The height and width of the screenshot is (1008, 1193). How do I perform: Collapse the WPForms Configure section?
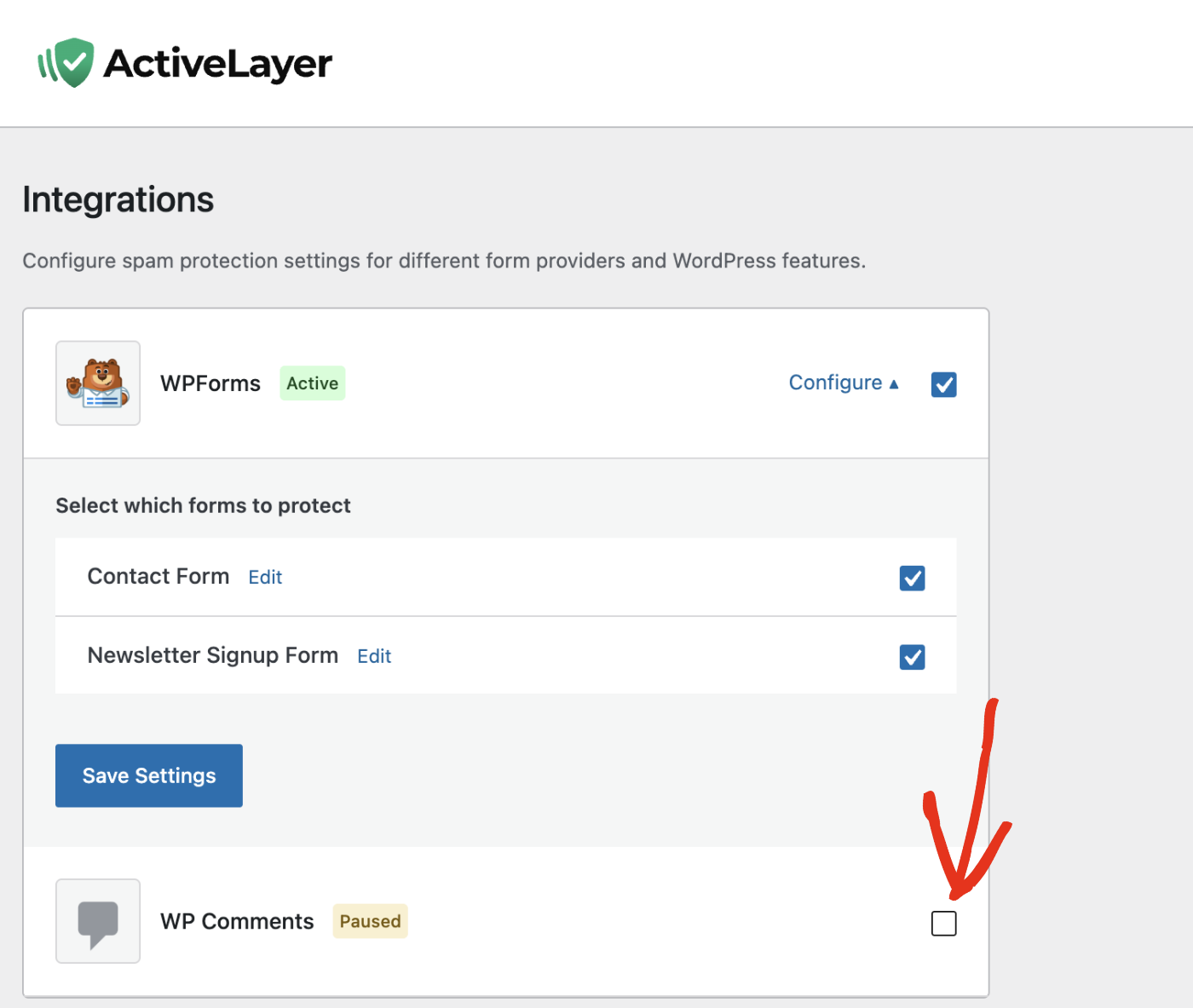pos(844,383)
